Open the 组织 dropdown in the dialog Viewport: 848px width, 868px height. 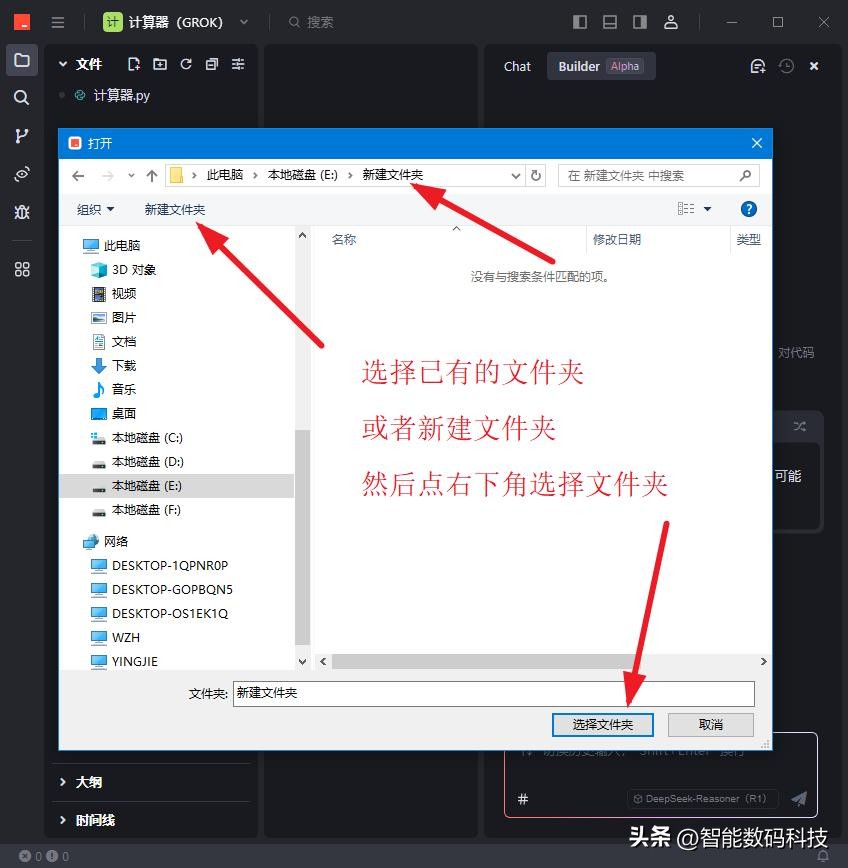coord(95,209)
